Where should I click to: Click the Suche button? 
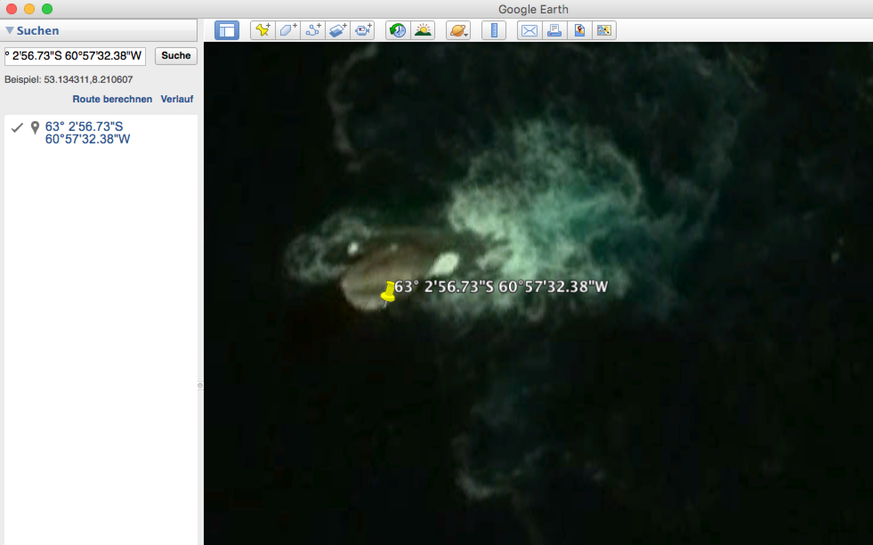(x=176, y=56)
